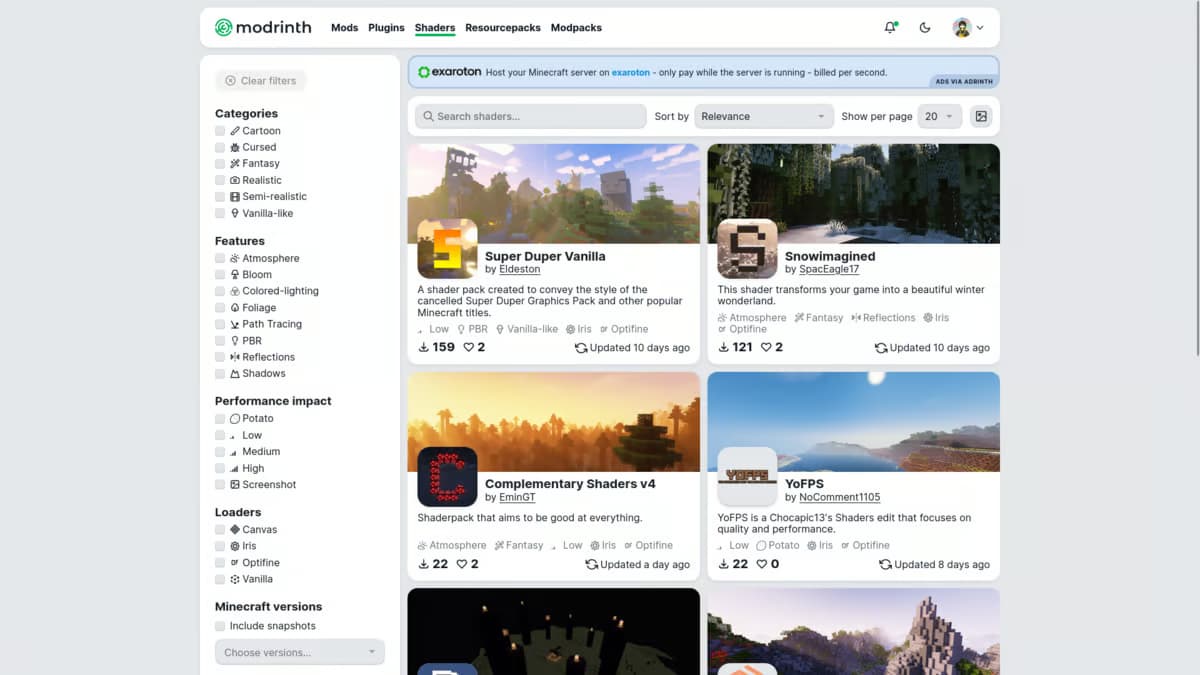The height and width of the screenshot is (675, 1200).
Task: Open the Choose versions dropdown
Action: (x=299, y=651)
